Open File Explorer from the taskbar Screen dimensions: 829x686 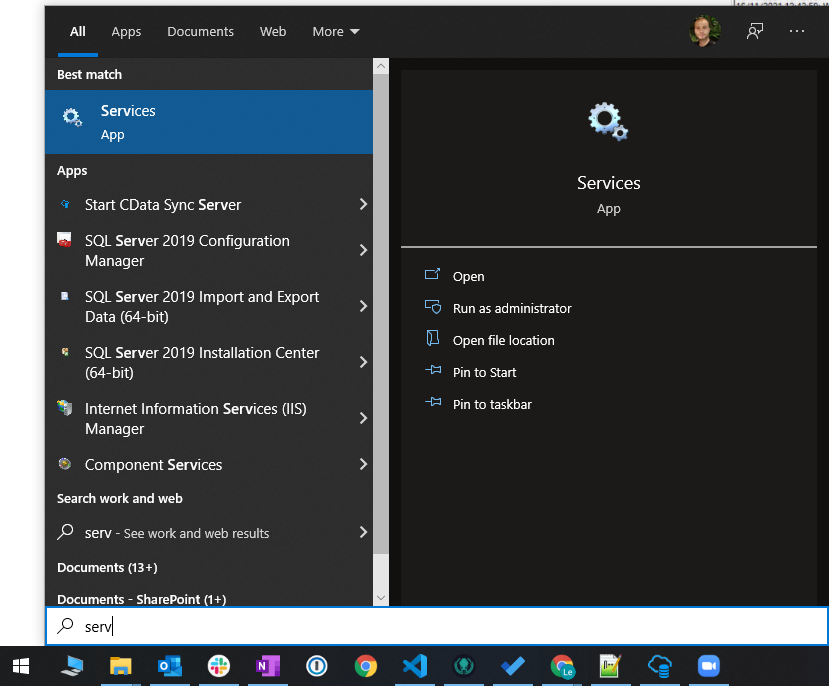pos(121,666)
